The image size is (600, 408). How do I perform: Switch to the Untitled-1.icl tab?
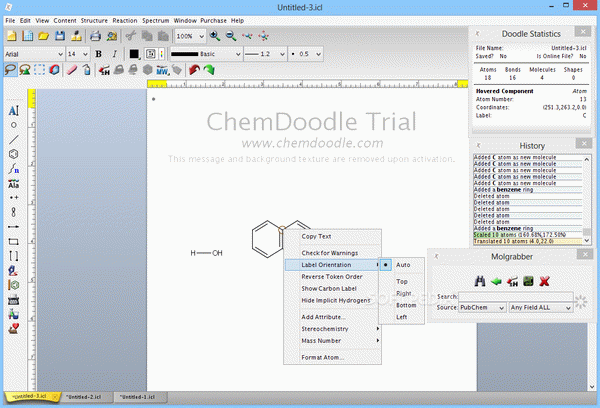coord(138,397)
